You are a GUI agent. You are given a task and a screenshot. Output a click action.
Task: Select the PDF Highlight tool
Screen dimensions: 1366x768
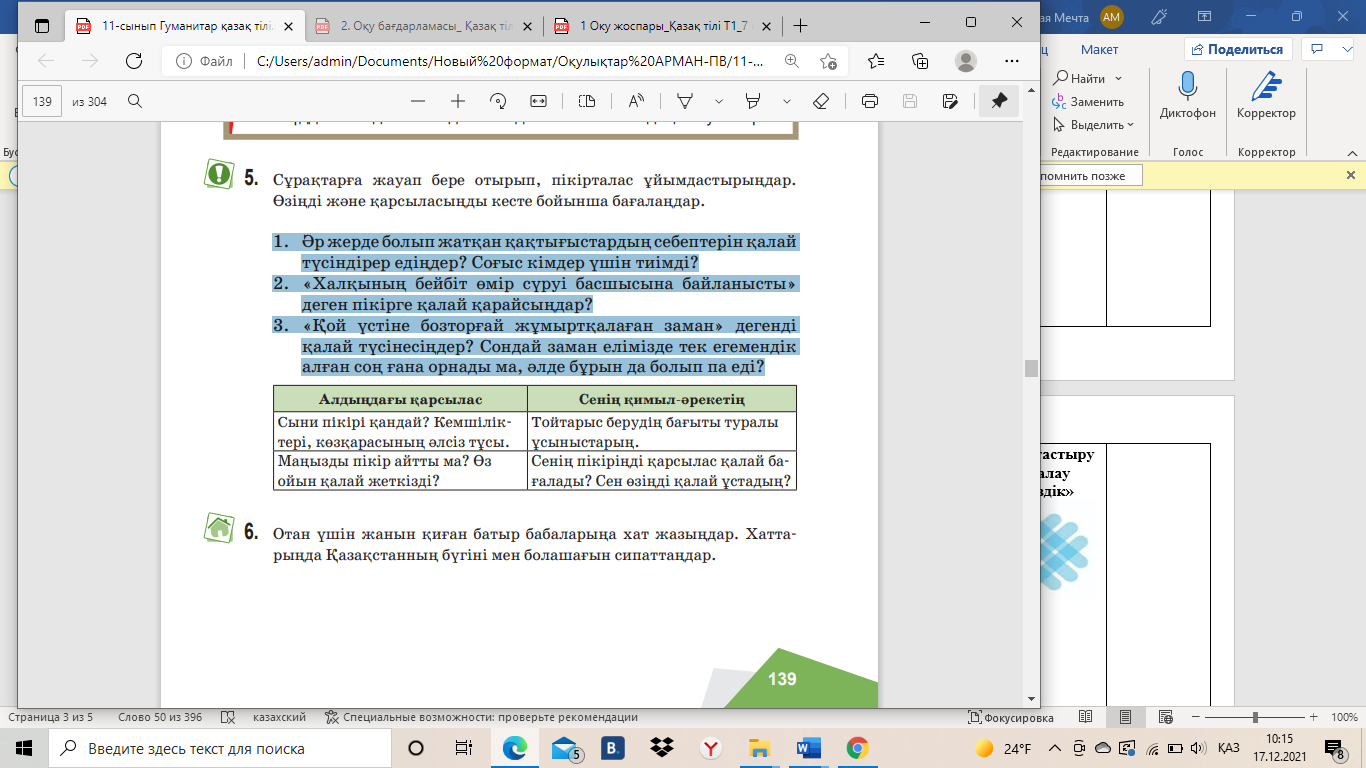pyautogui.click(x=754, y=101)
